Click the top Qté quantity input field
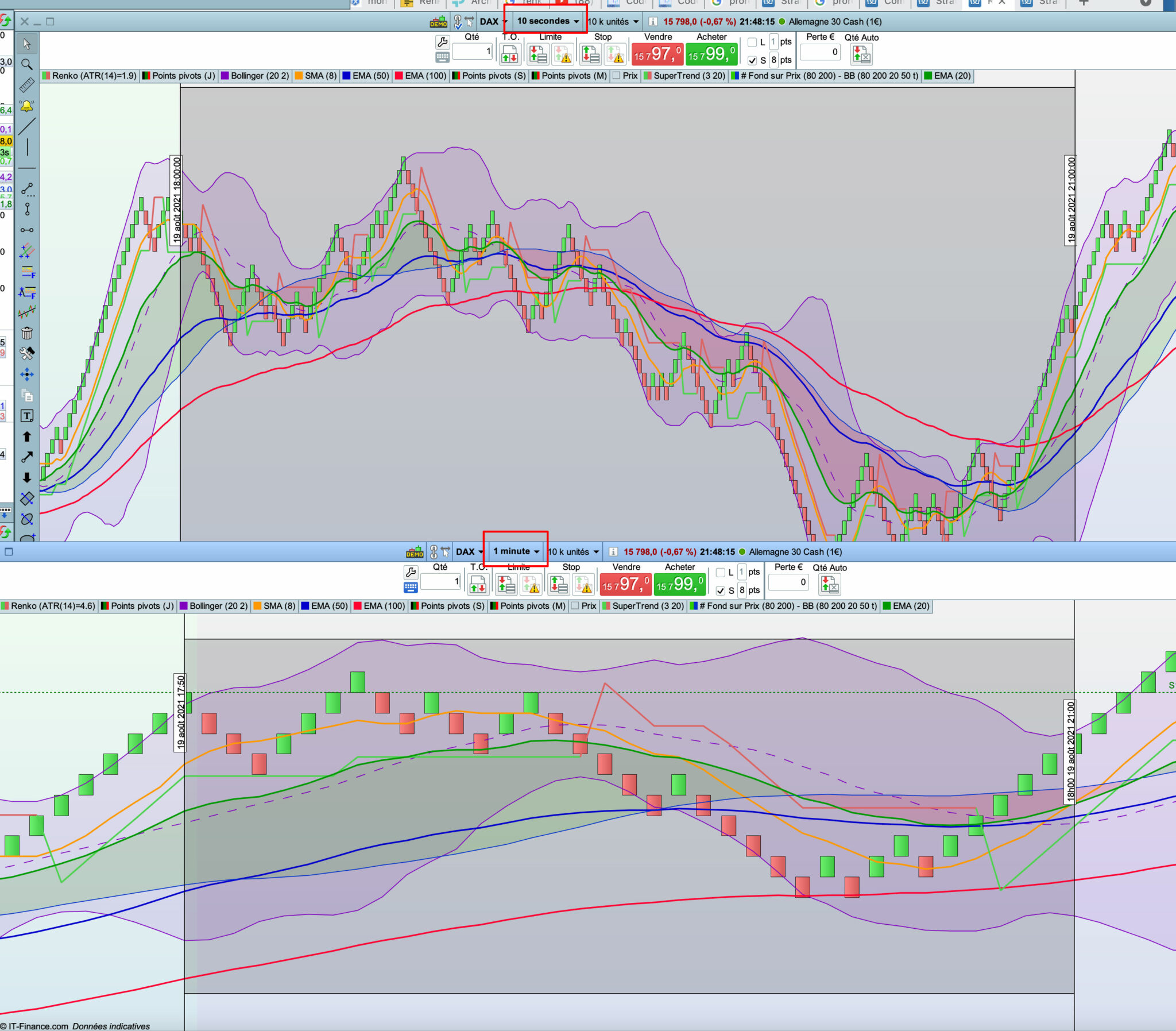1176x1031 pixels. (471, 51)
